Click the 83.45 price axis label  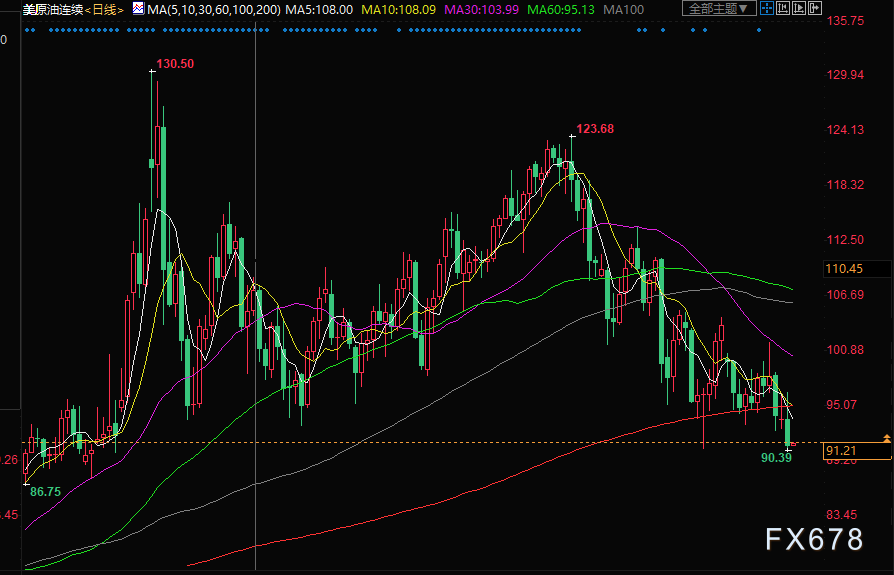point(842,515)
